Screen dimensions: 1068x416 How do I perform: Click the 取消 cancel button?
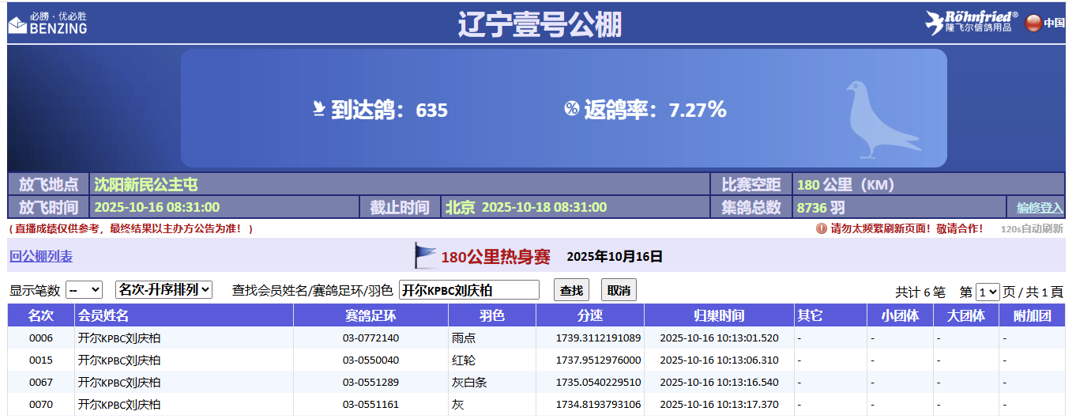click(x=618, y=290)
